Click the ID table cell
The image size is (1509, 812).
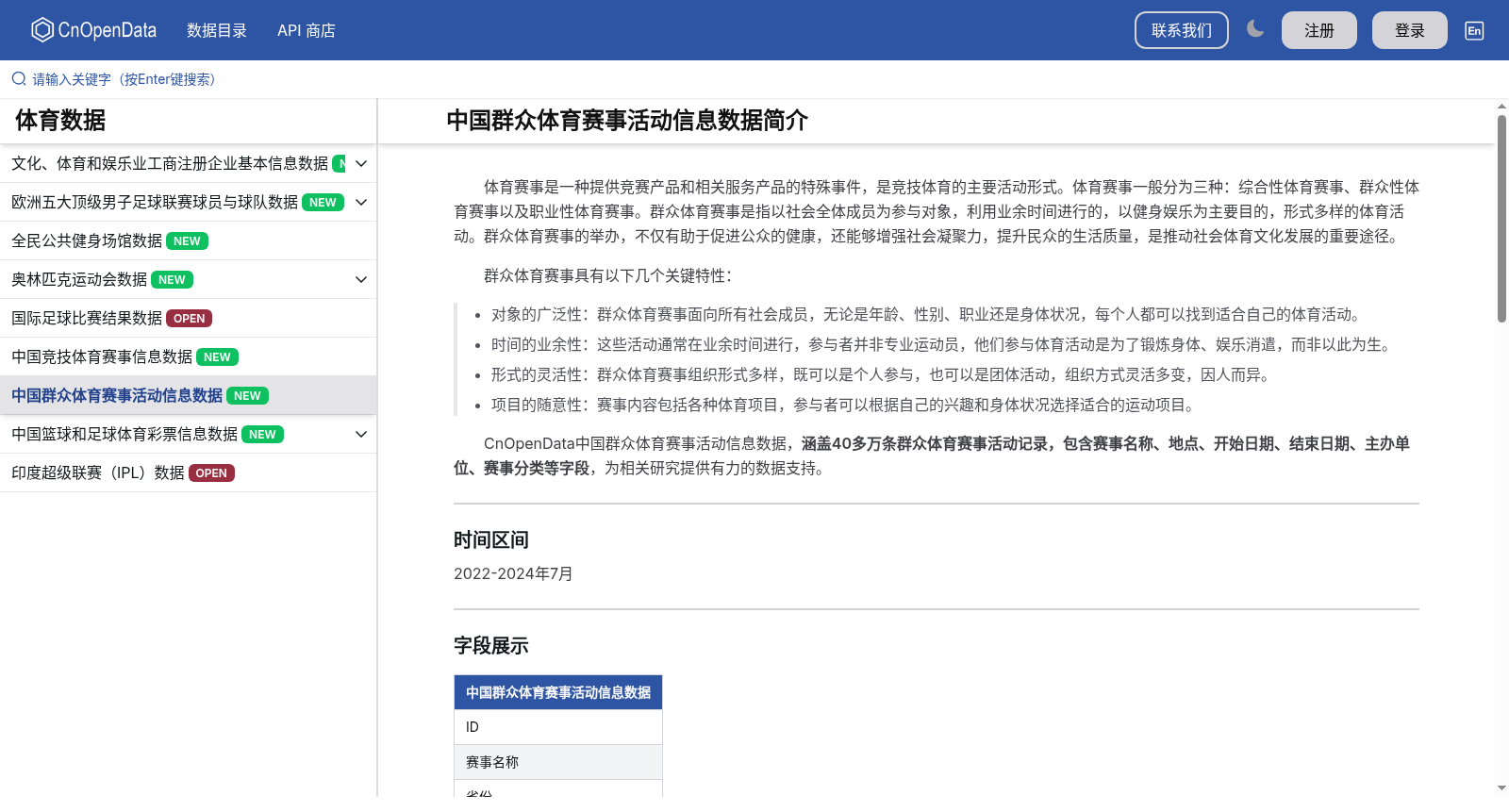click(558, 727)
